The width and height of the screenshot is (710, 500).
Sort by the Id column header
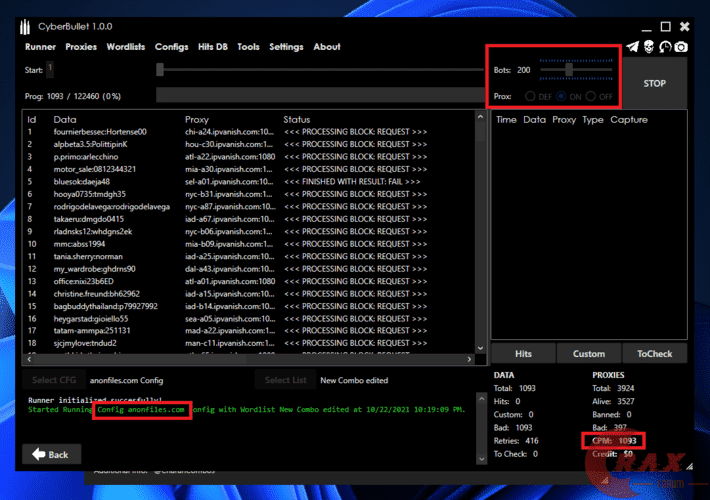[32, 120]
